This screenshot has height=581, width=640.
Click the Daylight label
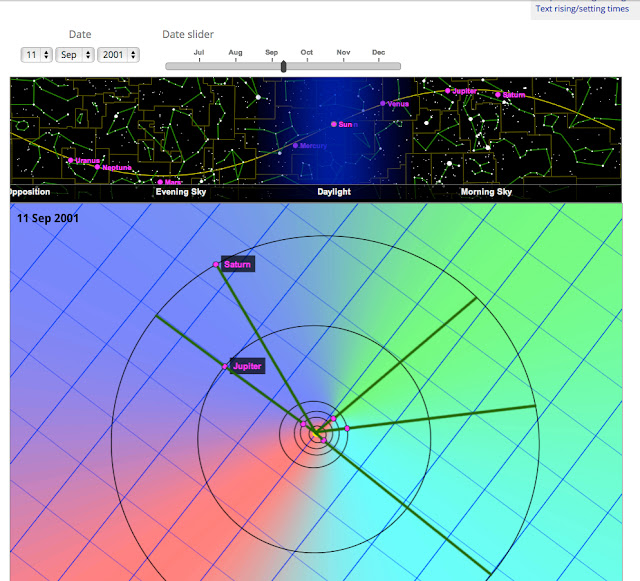point(334,192)
